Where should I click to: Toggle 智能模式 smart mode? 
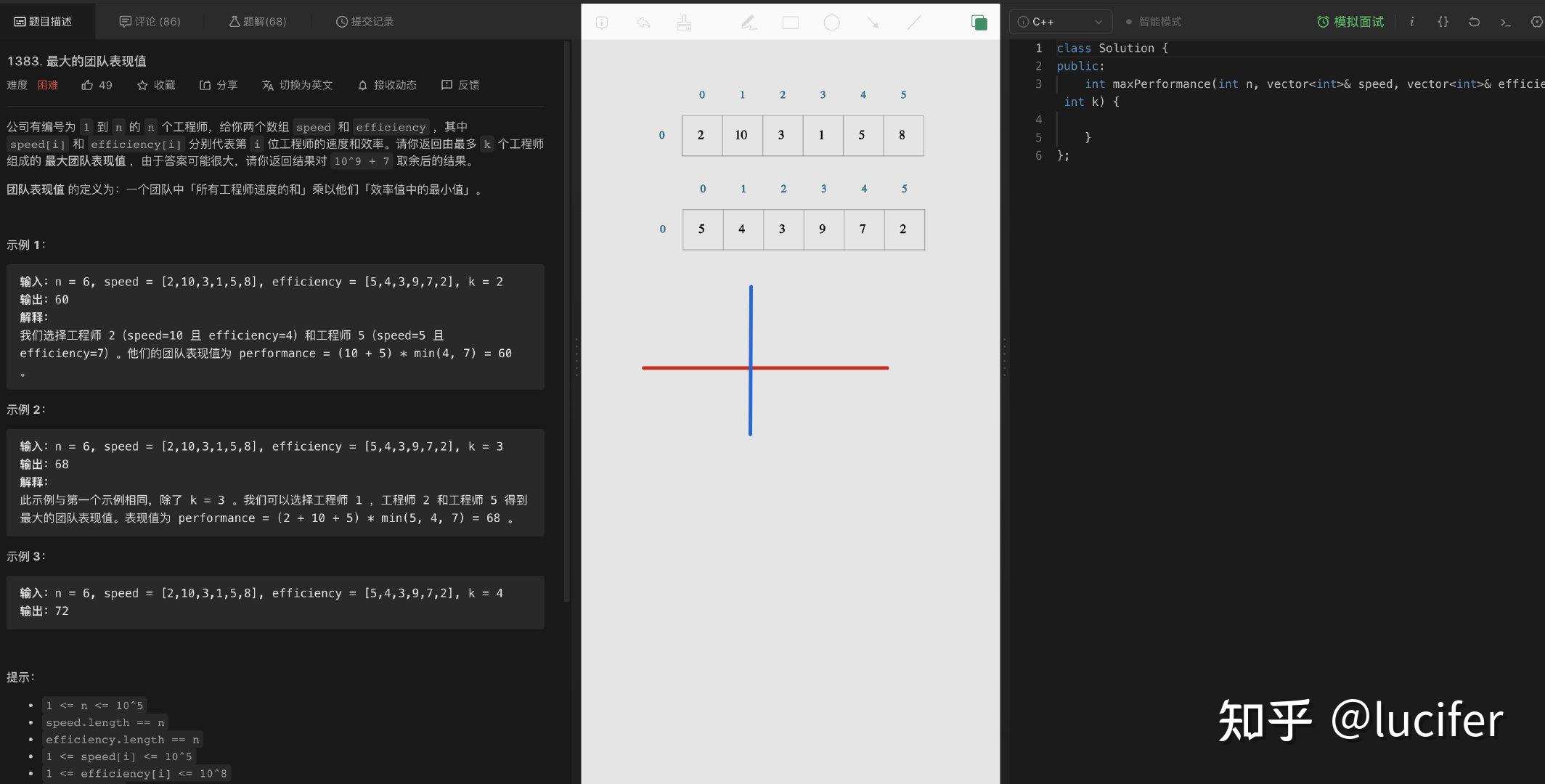pyautogui.click(x=1154, y=22)
